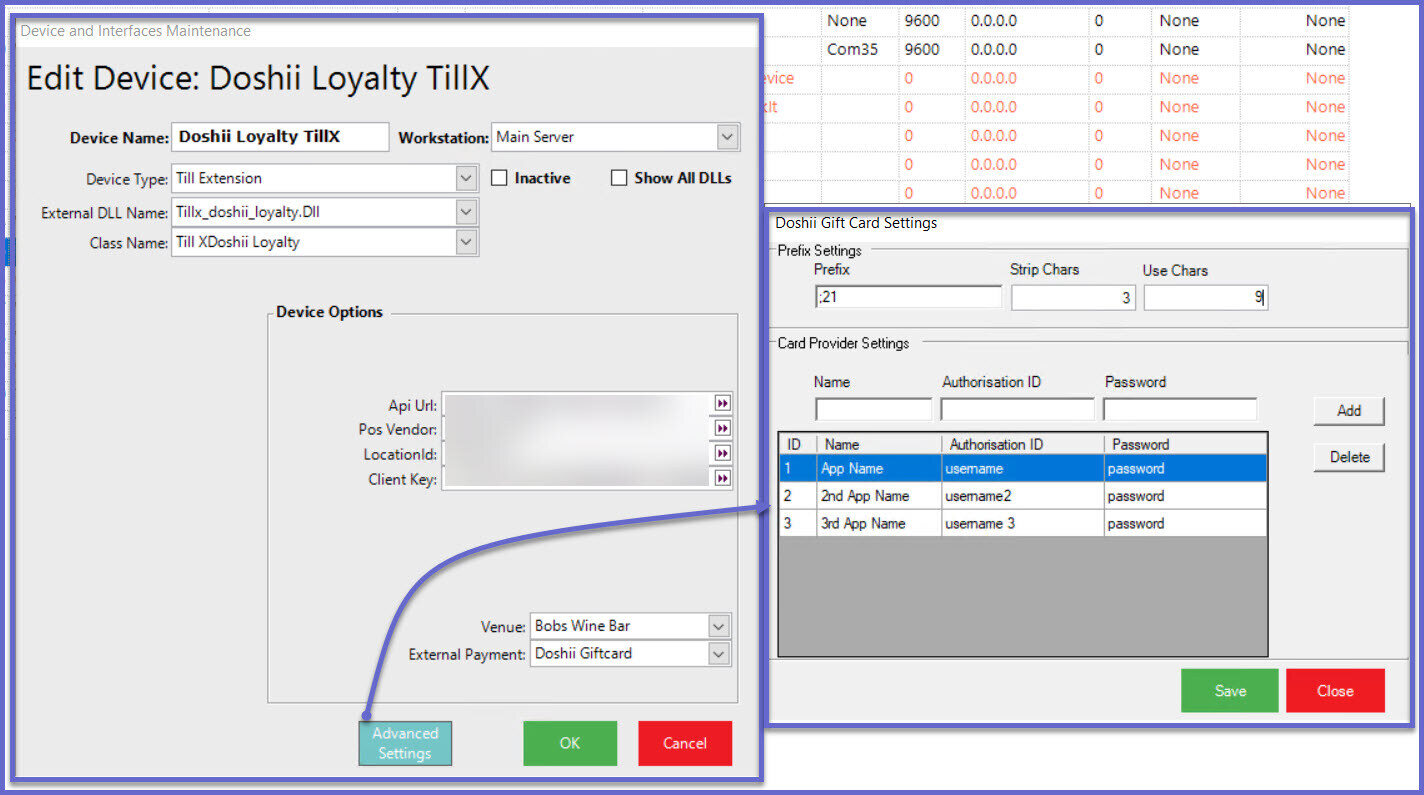This screenshot has height=795, width=1424.
Task: Click the arrow icon beside Api Url
Action: coord(722,403)
